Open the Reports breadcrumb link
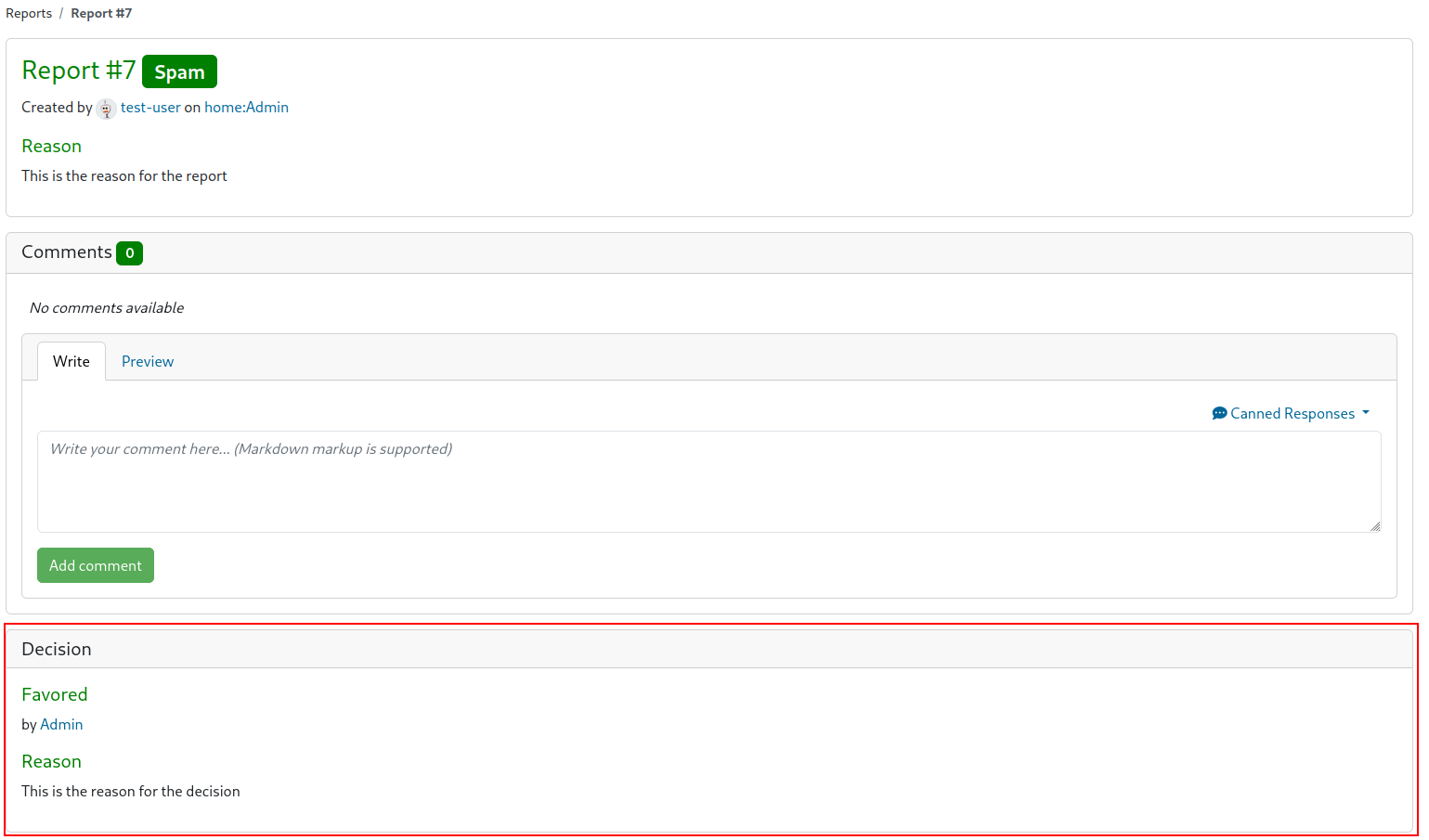 tap(29, 13)
